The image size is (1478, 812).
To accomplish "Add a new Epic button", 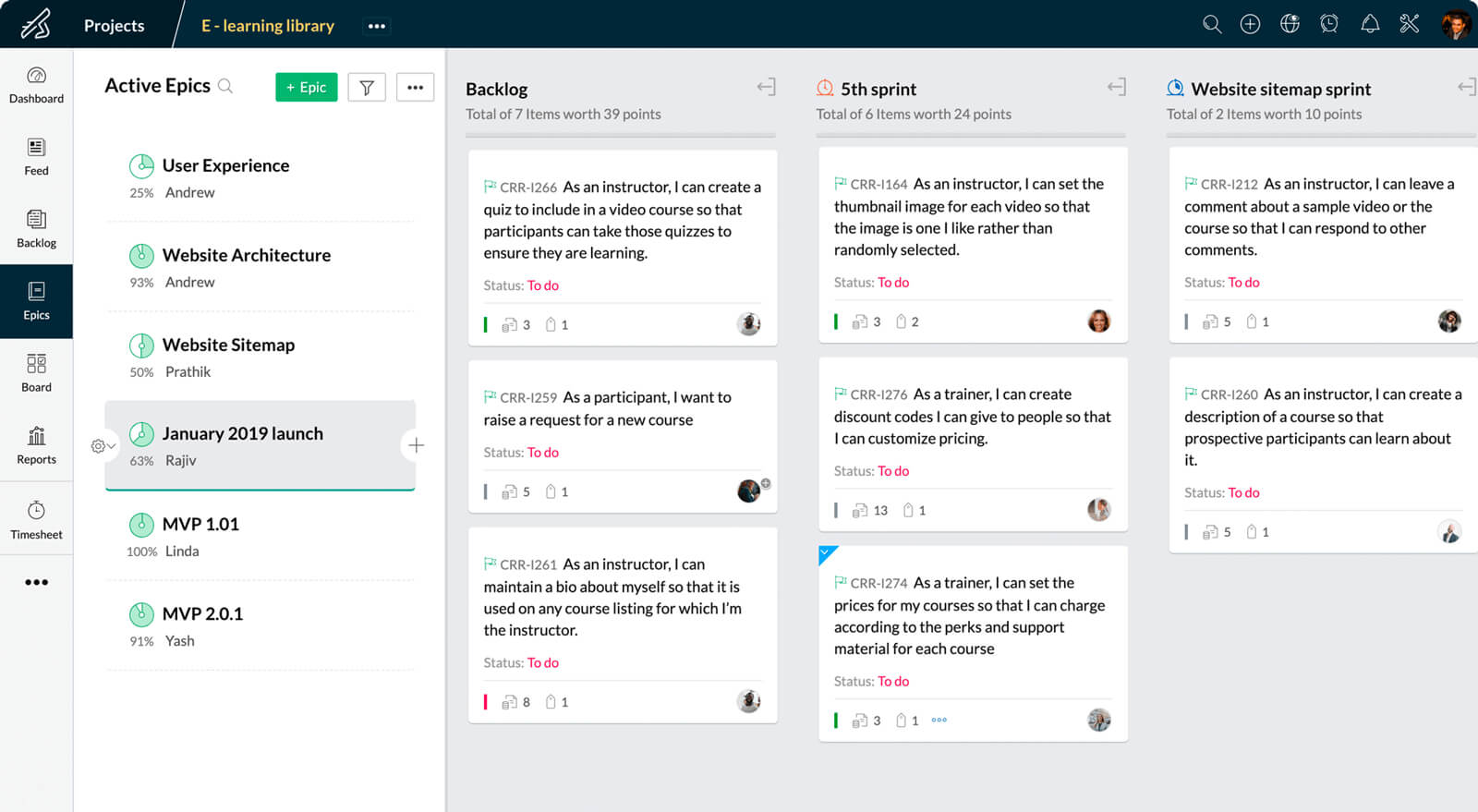I will click(307, 87).
